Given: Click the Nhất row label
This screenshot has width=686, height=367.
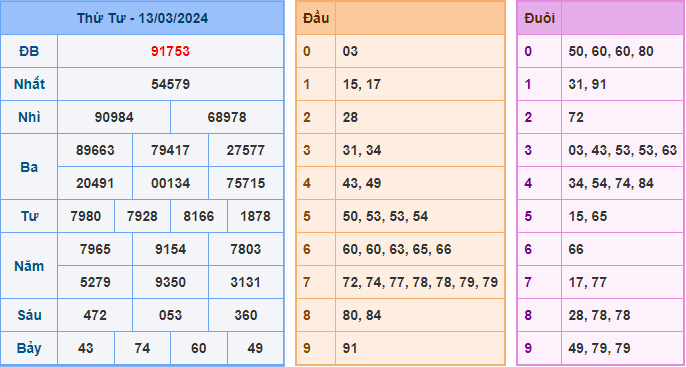Looking at the screenshot, I should click(x=29, y=84).
